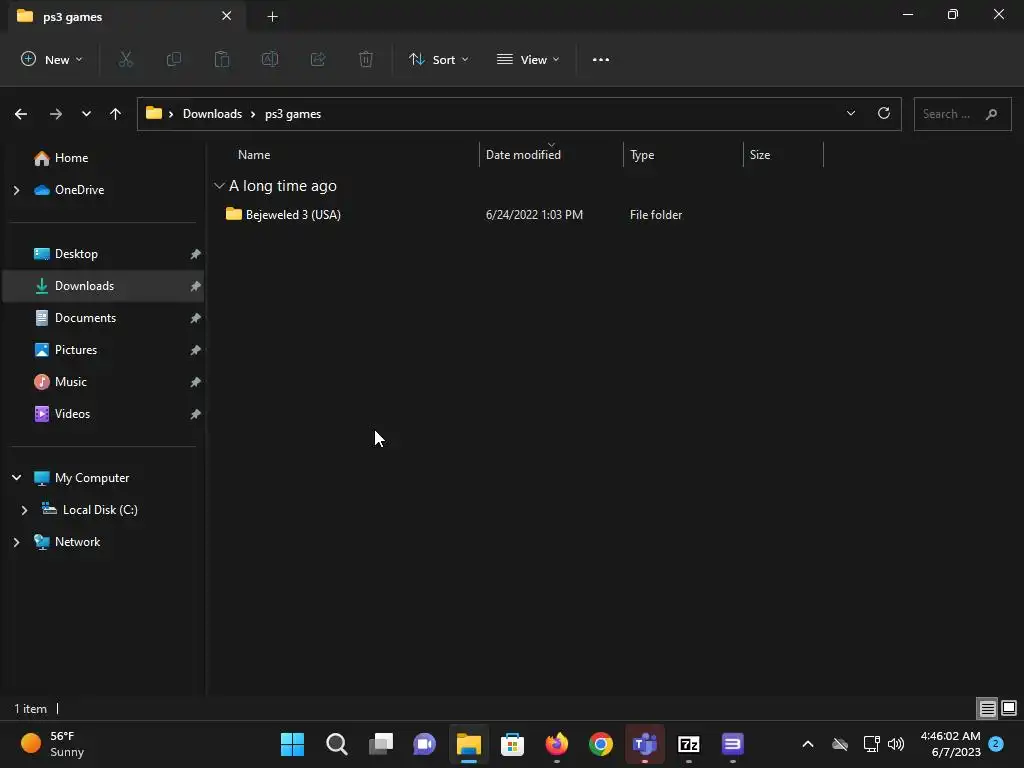This screenshot has height=768, width=1024.
Task: Open Microsoft Store from taskbar
Action: (x=513, y=744)
